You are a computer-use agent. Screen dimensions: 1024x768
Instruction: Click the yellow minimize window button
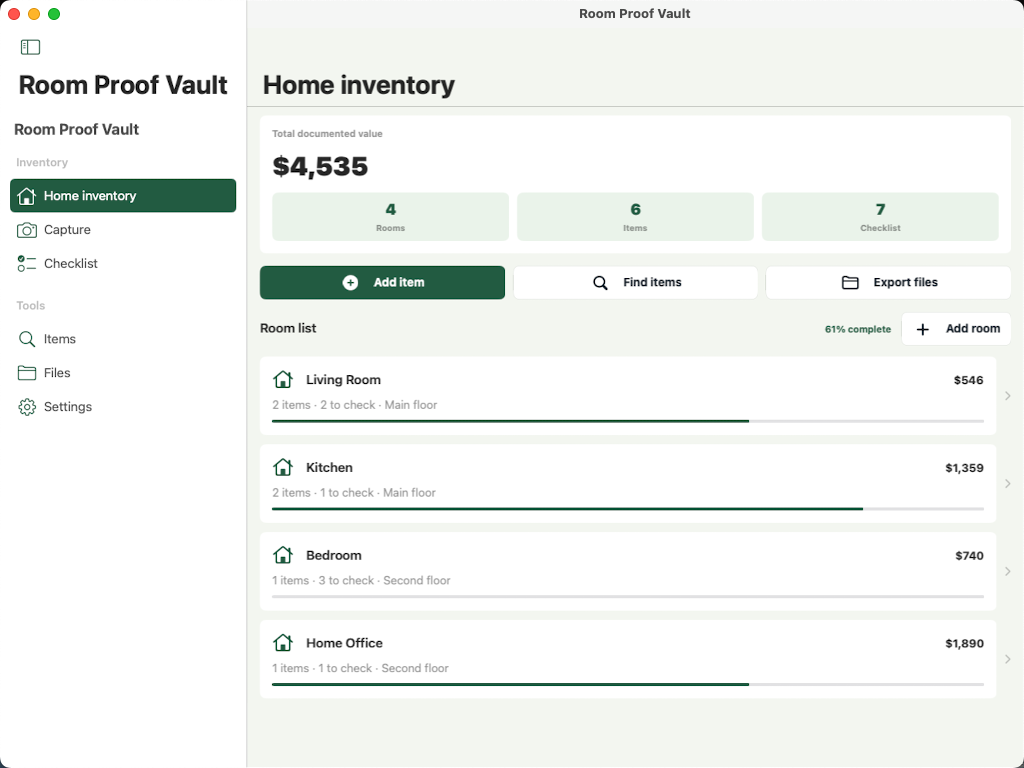pyautogui.click(x=34, y=14)
